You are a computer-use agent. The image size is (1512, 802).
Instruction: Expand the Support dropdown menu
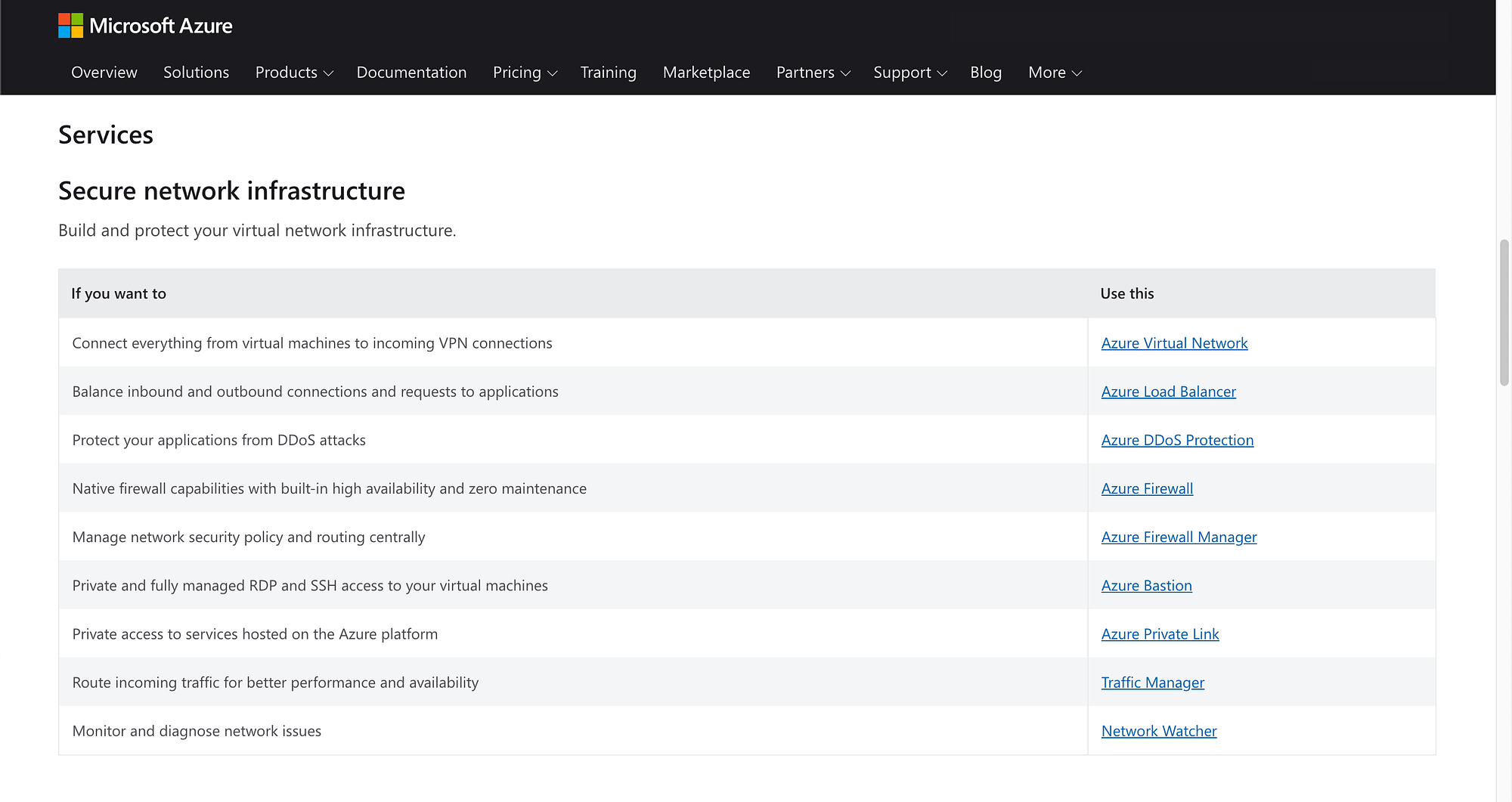tap(910, 73)
